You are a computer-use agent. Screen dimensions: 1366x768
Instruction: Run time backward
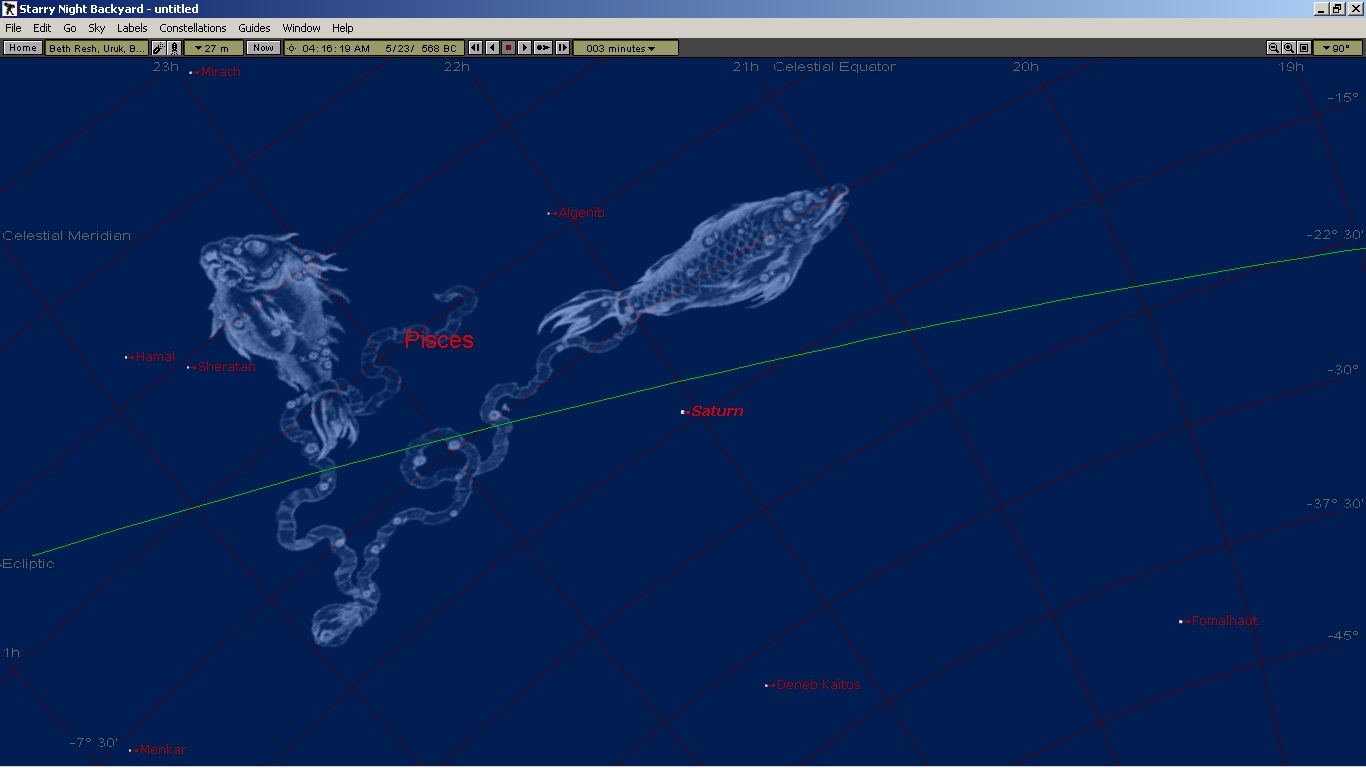(x=492, y=48)
